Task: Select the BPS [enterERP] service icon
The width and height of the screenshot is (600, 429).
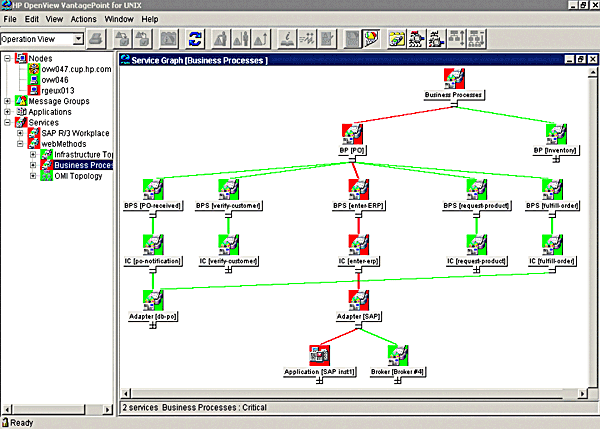Action: click(358, 190)
